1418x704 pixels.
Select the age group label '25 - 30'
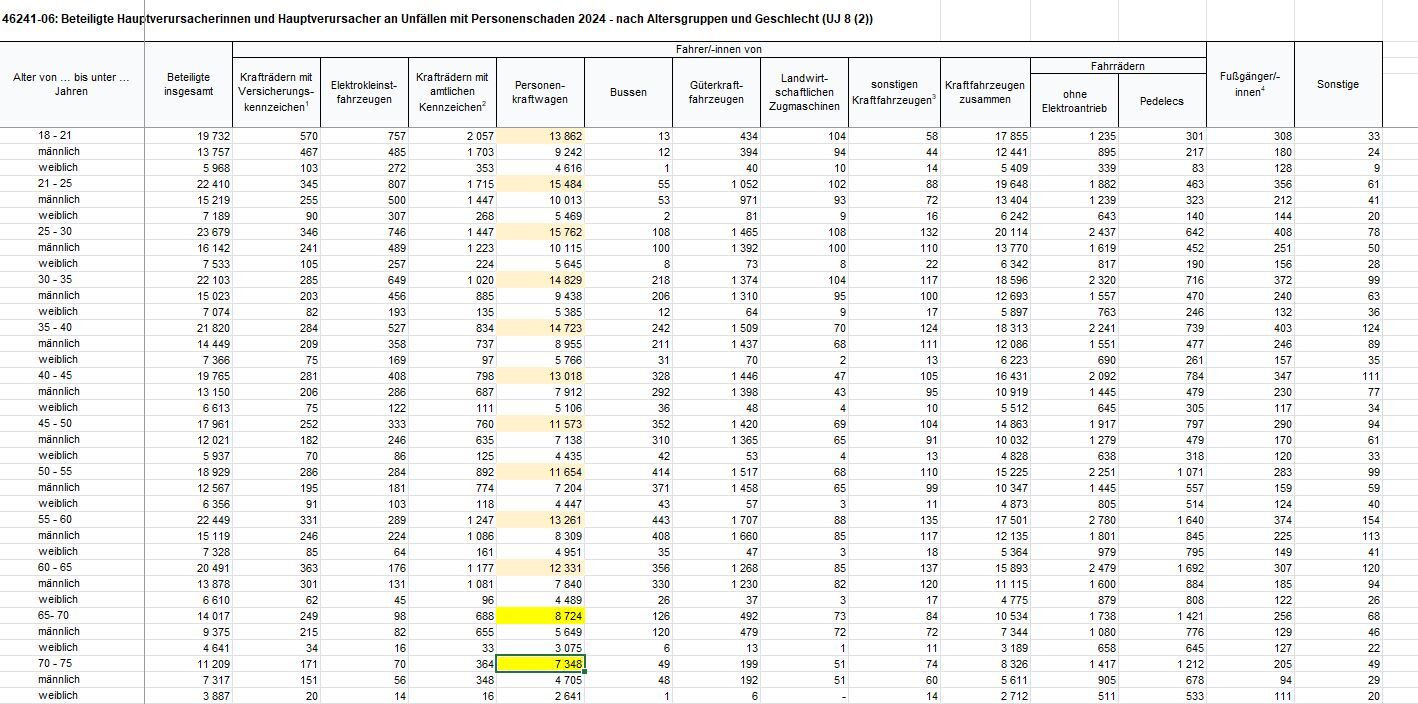point(57,231)
